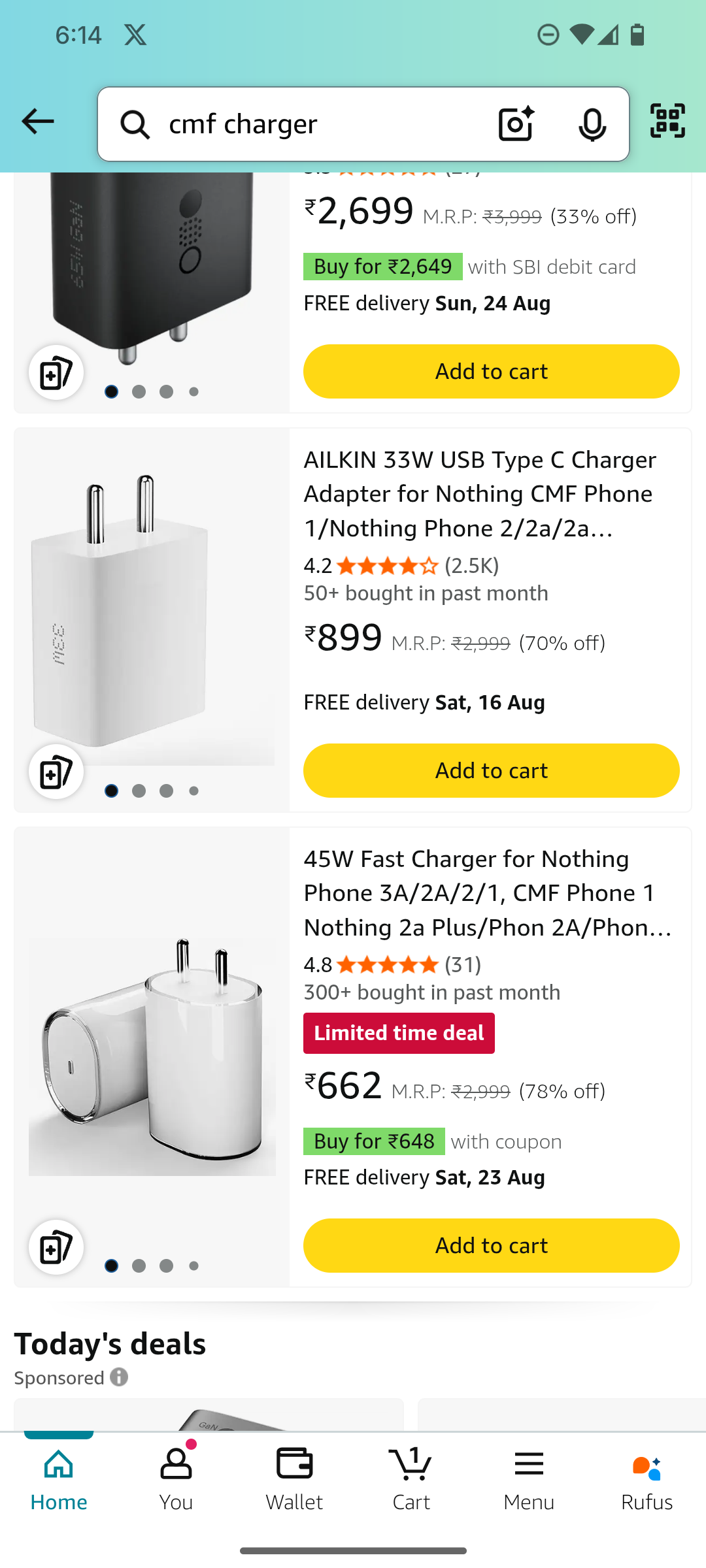Viewport: 706px width, 1568px height.
Task: Open 45W Fast Charger for Nothing Phone listing
Action: (487, 893)
